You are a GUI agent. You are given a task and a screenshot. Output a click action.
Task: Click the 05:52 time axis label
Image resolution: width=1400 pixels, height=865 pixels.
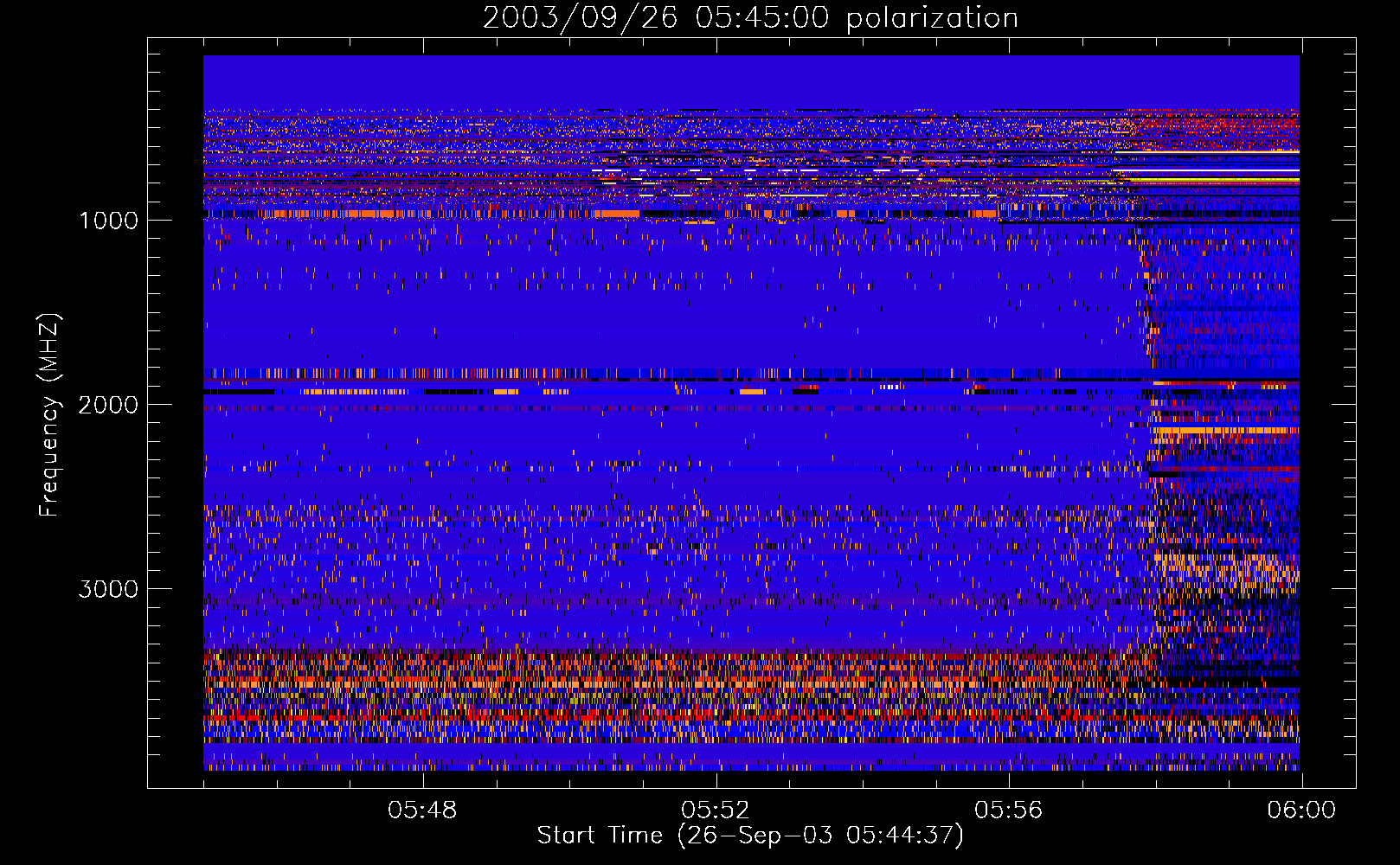pos(716,811)
